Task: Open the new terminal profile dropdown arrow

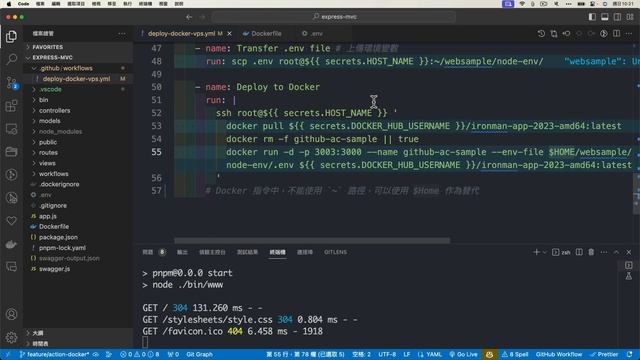Action: (544, 252)
